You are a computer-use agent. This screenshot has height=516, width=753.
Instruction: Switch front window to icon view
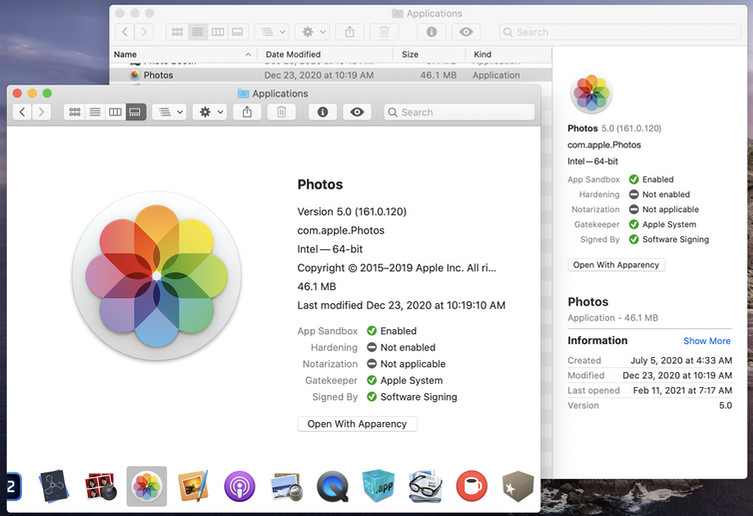click(74, 112)
